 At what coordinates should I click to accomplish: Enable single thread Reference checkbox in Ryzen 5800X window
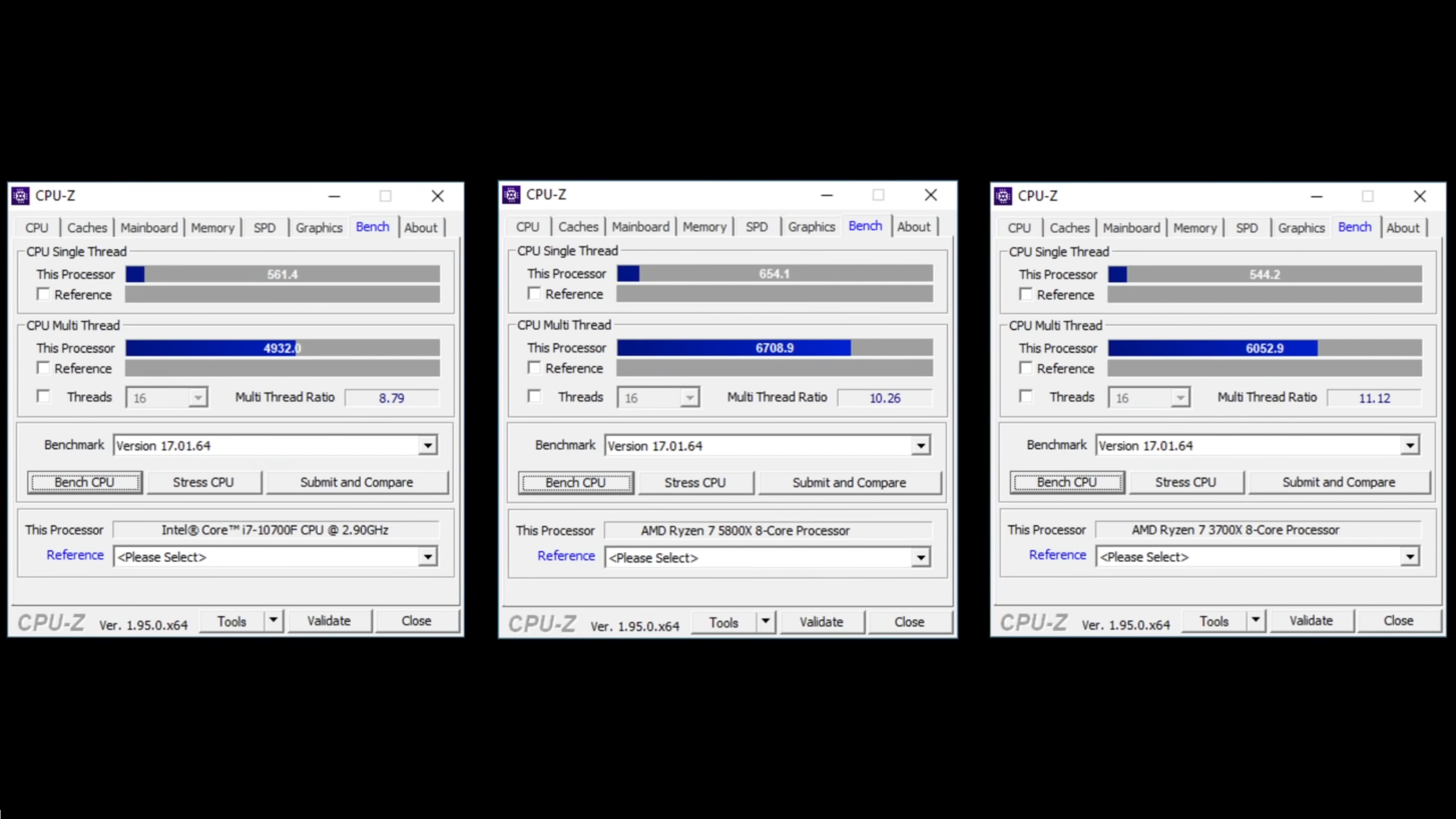pos(534,293)
